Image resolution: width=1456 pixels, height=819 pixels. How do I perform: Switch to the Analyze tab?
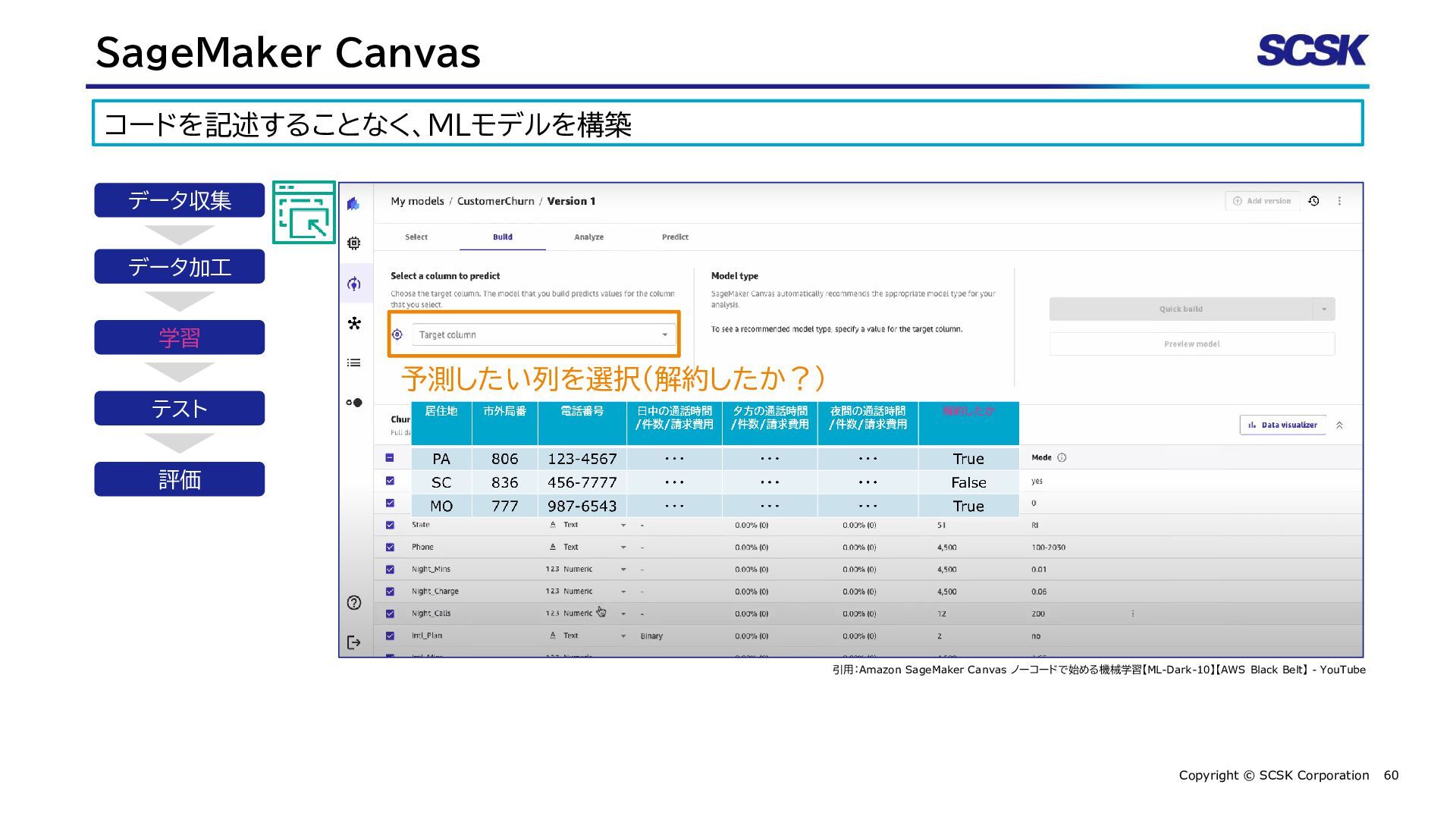(x=588, y=237)
